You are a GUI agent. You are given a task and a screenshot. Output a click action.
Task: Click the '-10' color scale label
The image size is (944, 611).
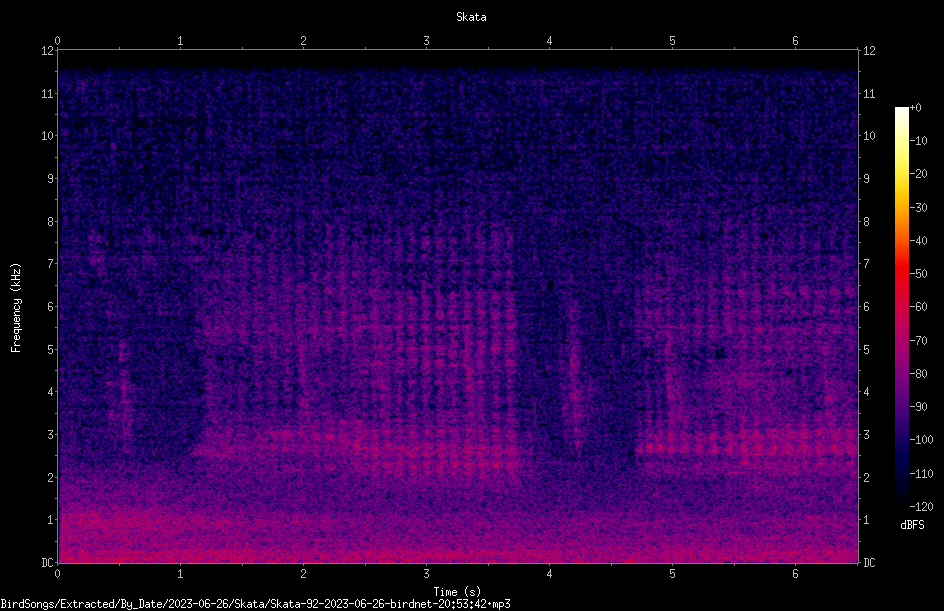coord(918,141)
